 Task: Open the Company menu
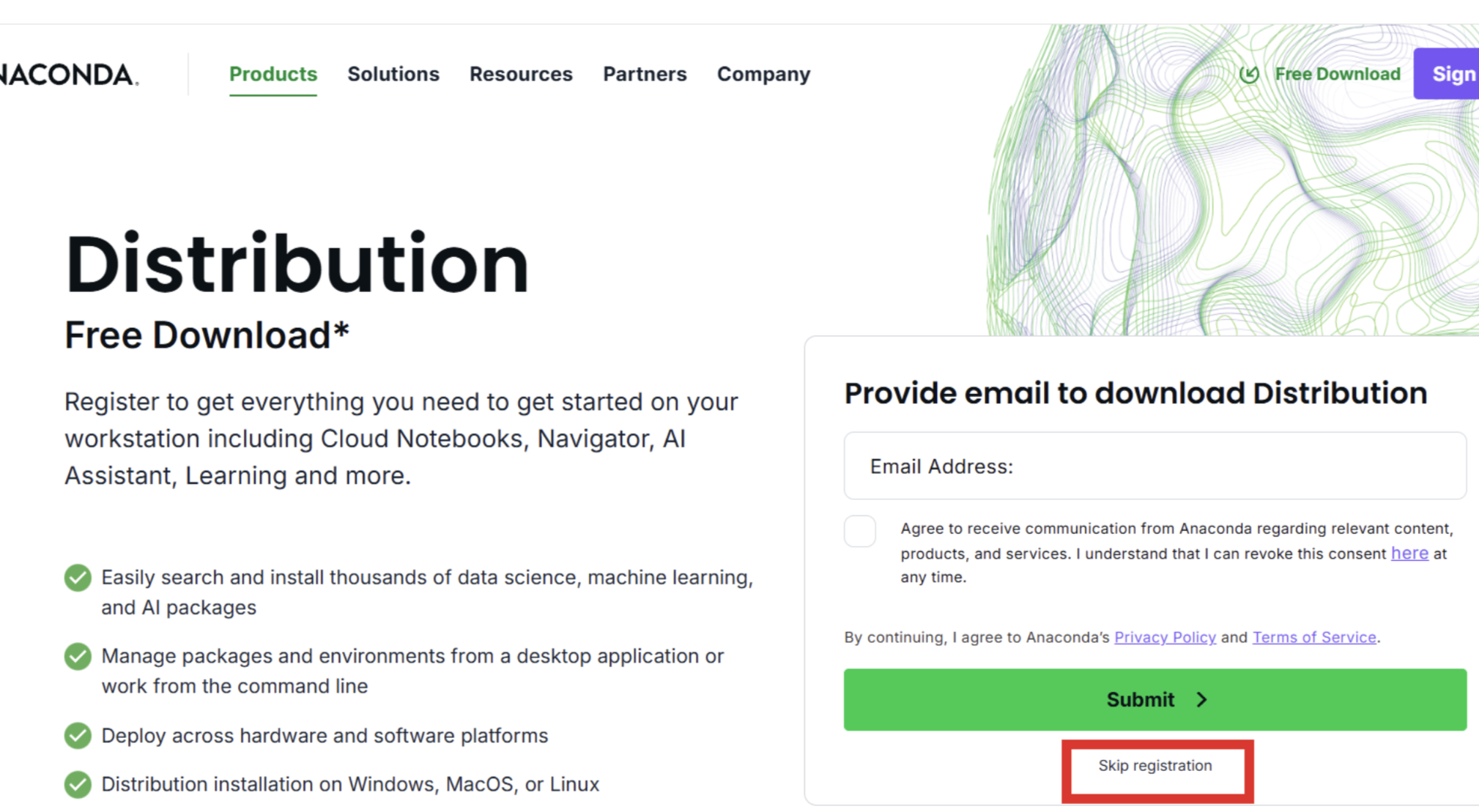[763, 74]
